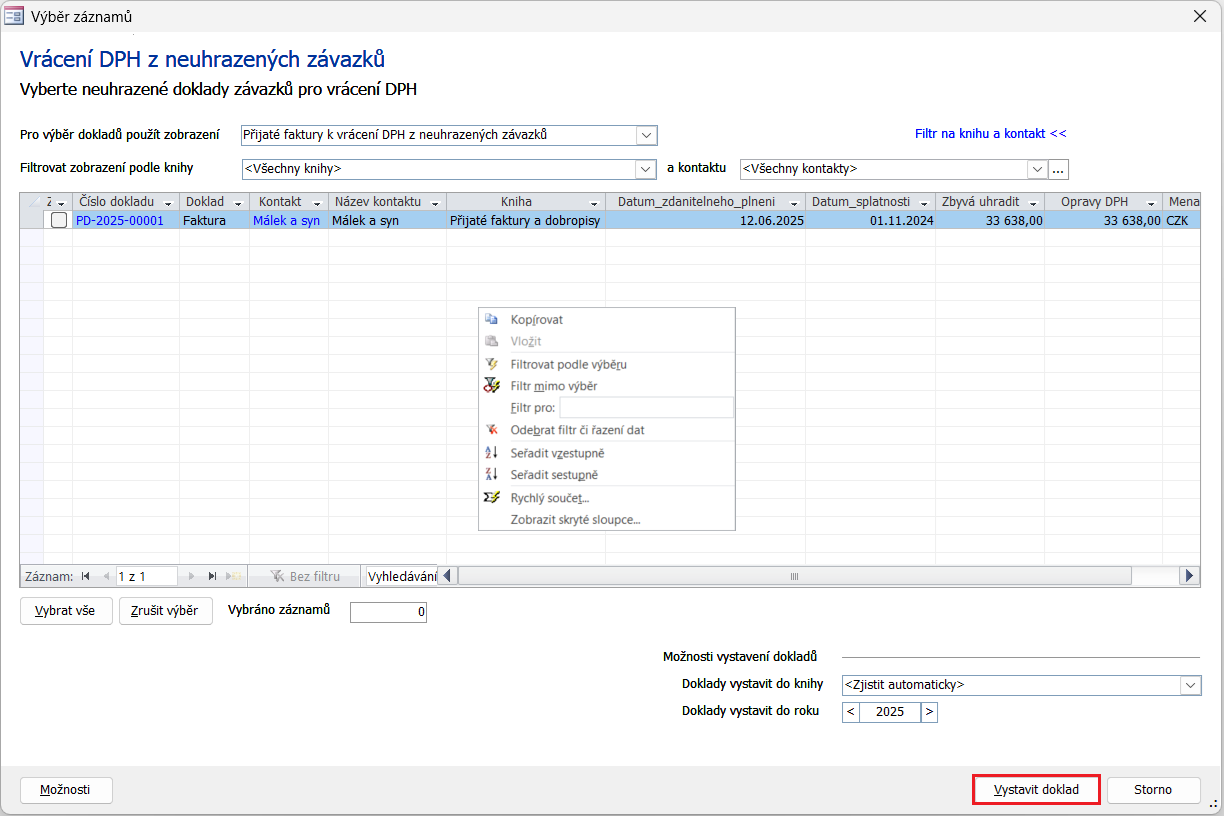Click the Vyhledávání search box
The image size is (1224, 816).
pos(401,576)
